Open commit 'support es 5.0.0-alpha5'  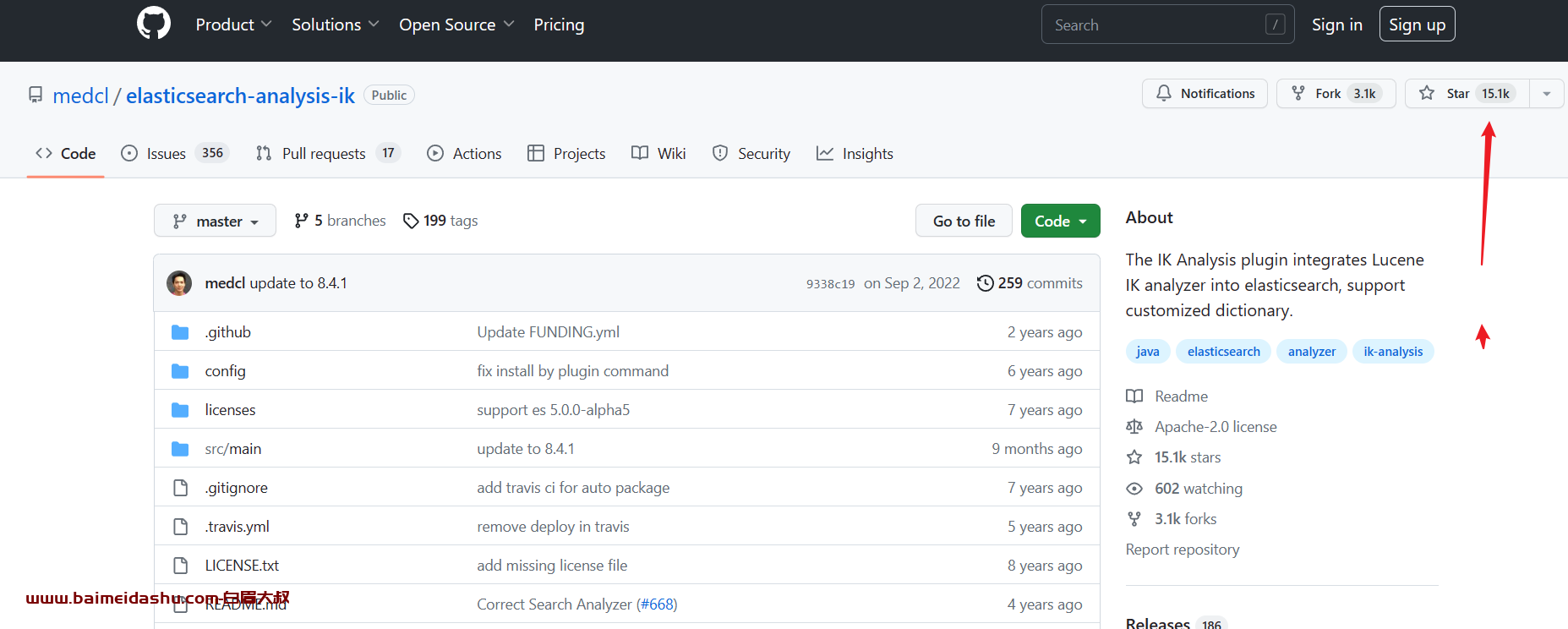point(553,410)
